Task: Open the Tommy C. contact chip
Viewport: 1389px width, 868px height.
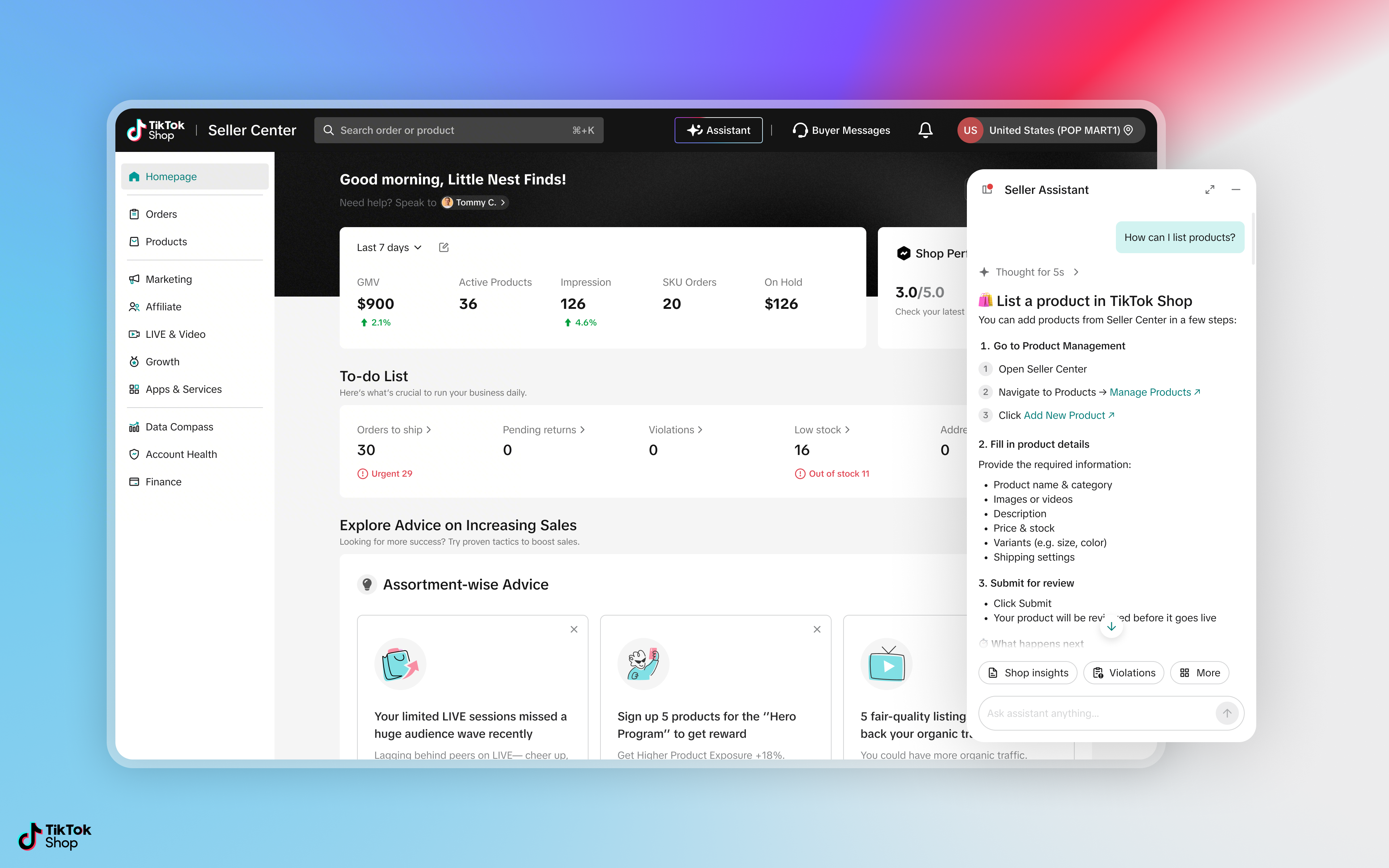Action: coord(475,203)
